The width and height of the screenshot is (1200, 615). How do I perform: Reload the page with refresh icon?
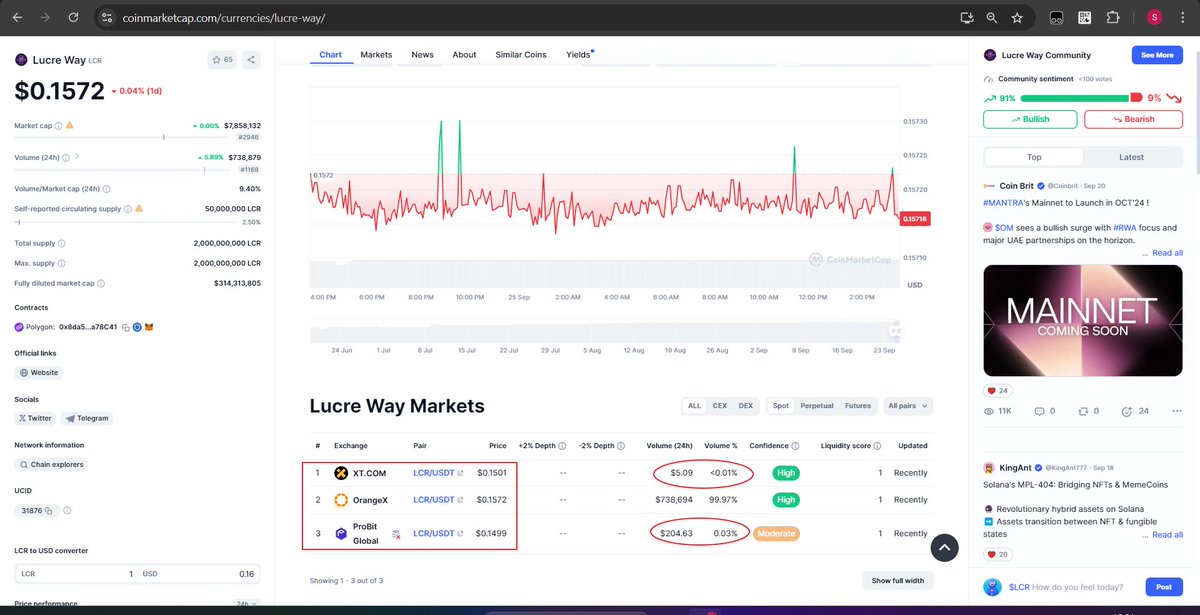pyautogui.click(x=72, y=18)
